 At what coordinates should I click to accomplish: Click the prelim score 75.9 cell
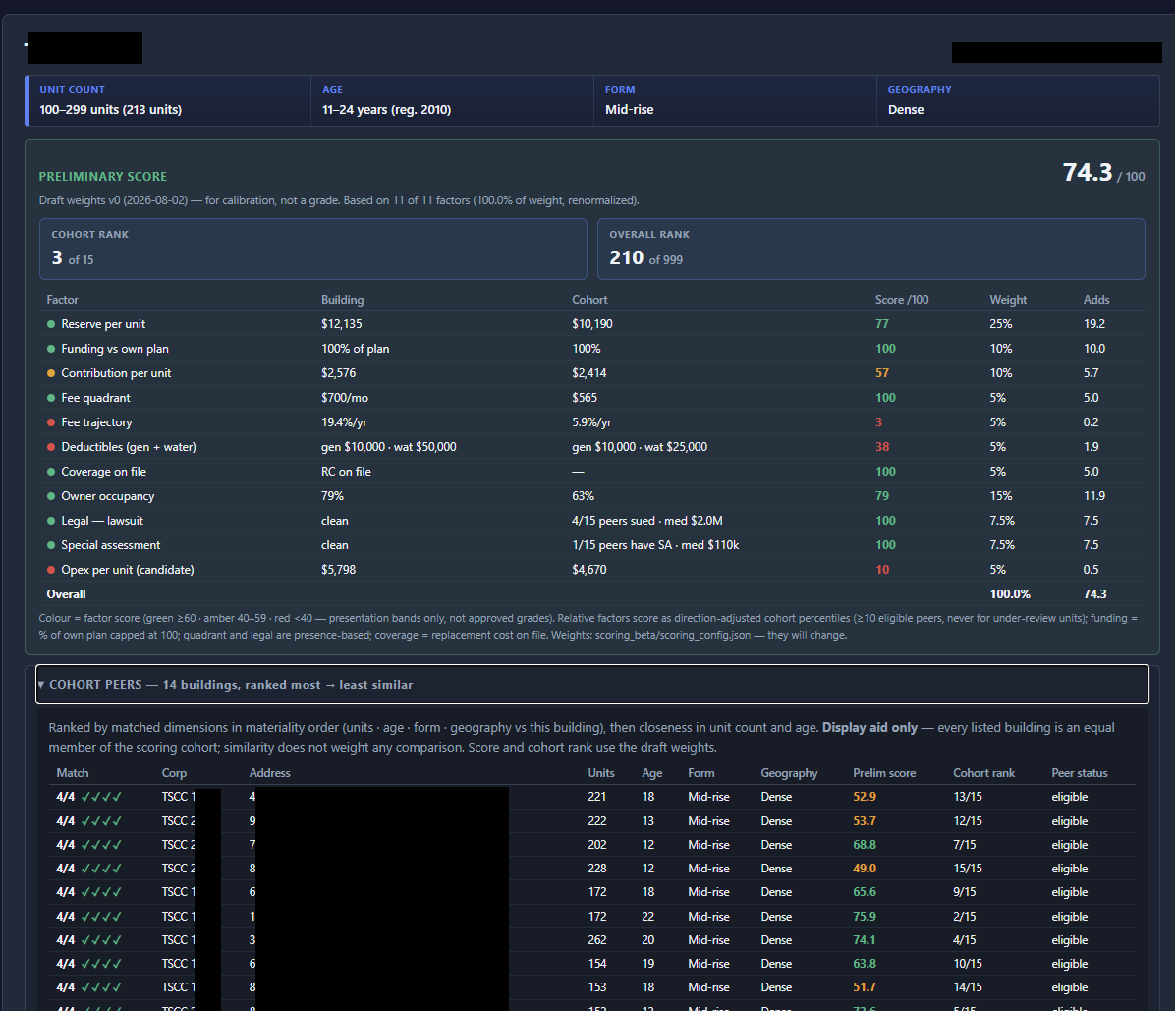click(x=864, y=917)
